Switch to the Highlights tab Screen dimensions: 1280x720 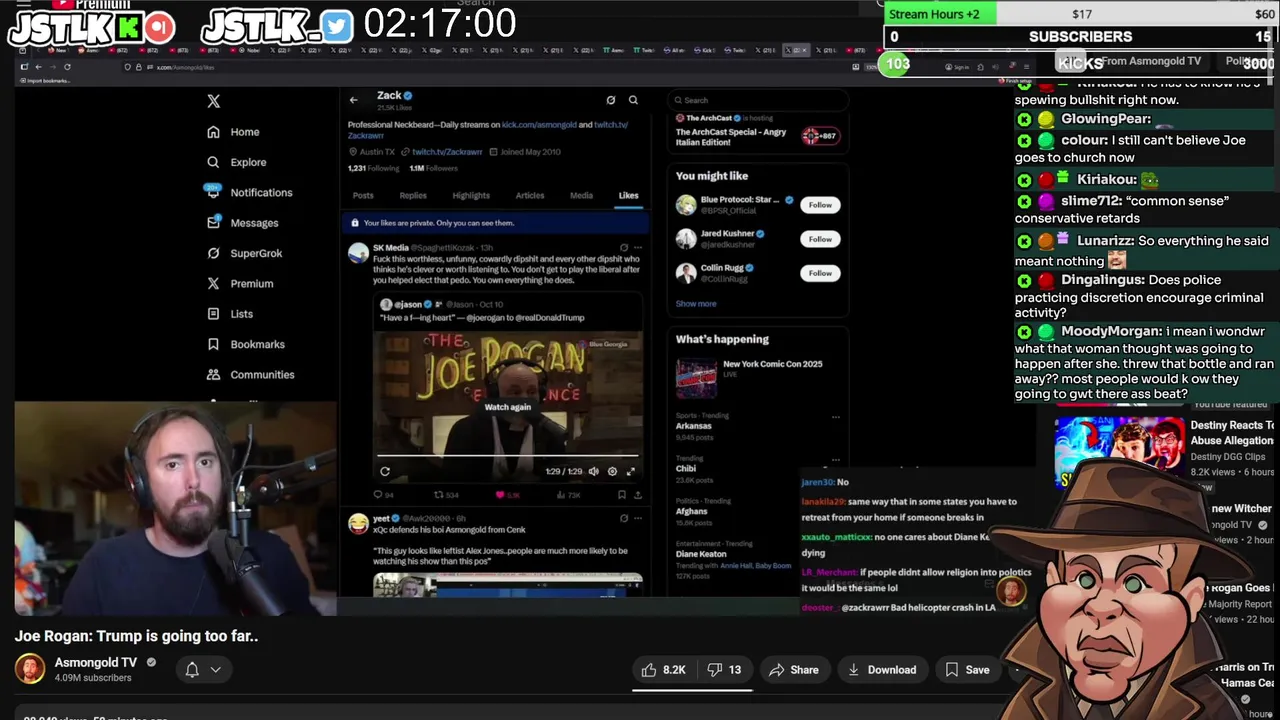(471, 196)
